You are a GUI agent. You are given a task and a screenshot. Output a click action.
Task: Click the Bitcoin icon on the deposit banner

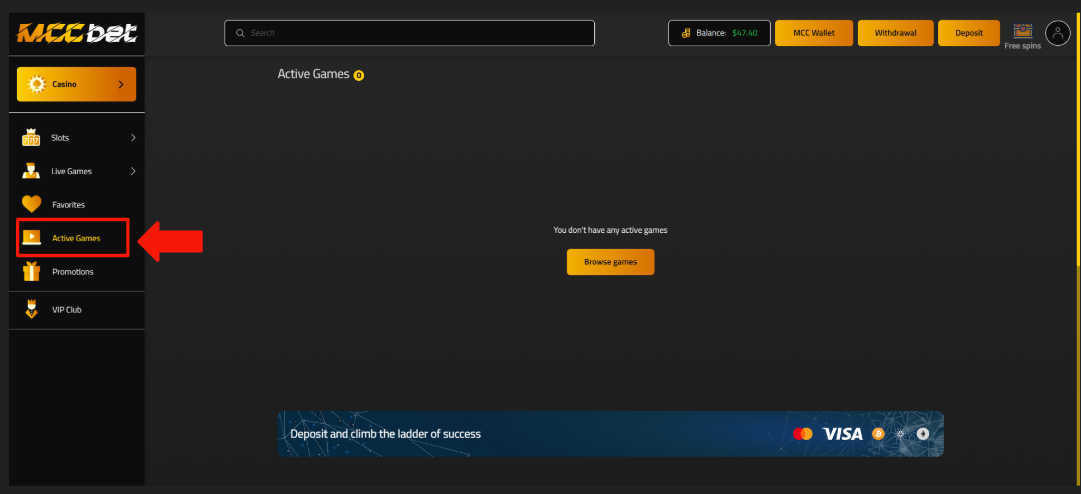click(878, 434)
